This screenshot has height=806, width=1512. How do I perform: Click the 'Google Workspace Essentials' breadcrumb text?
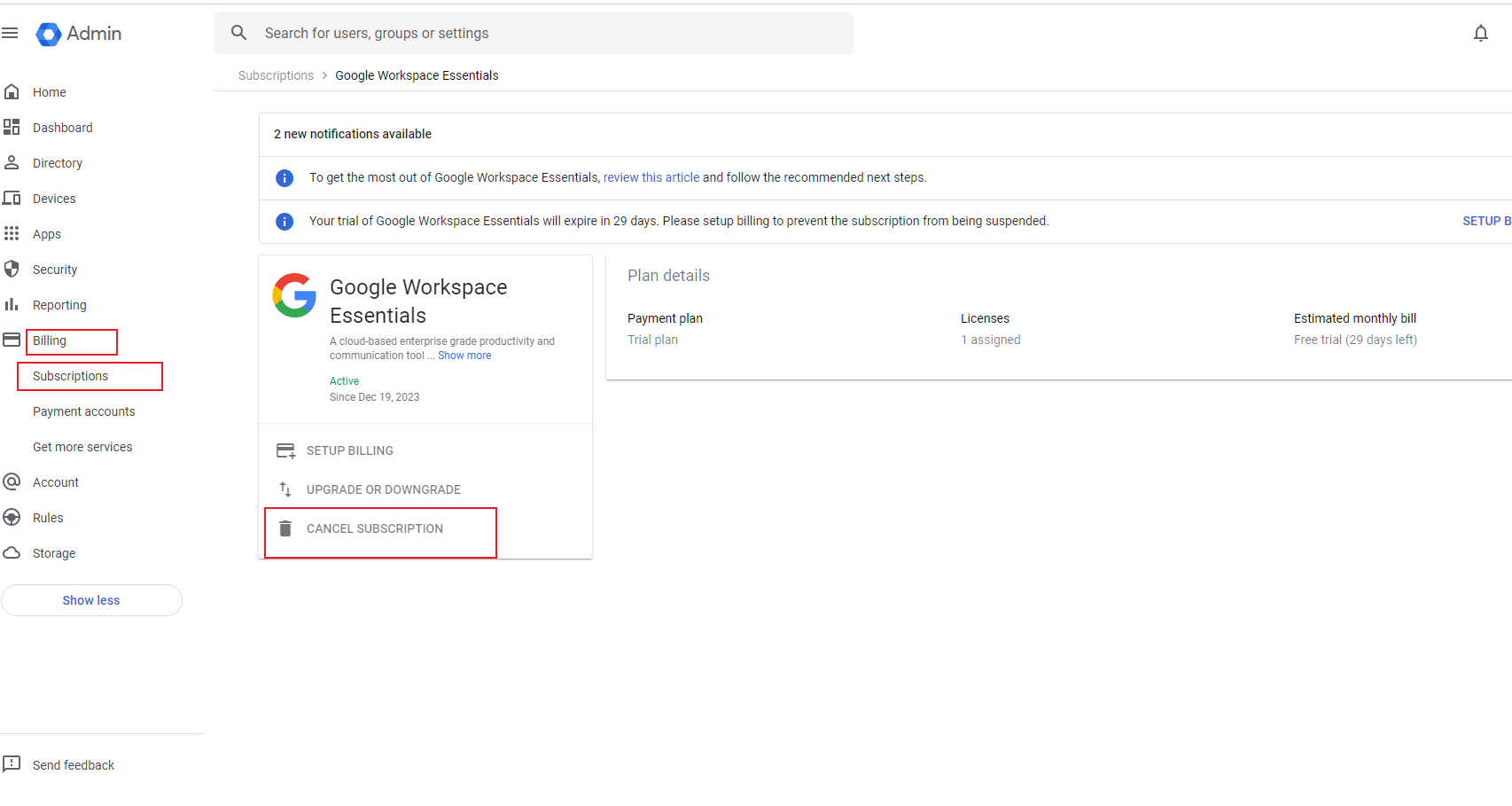click(417, 75)
